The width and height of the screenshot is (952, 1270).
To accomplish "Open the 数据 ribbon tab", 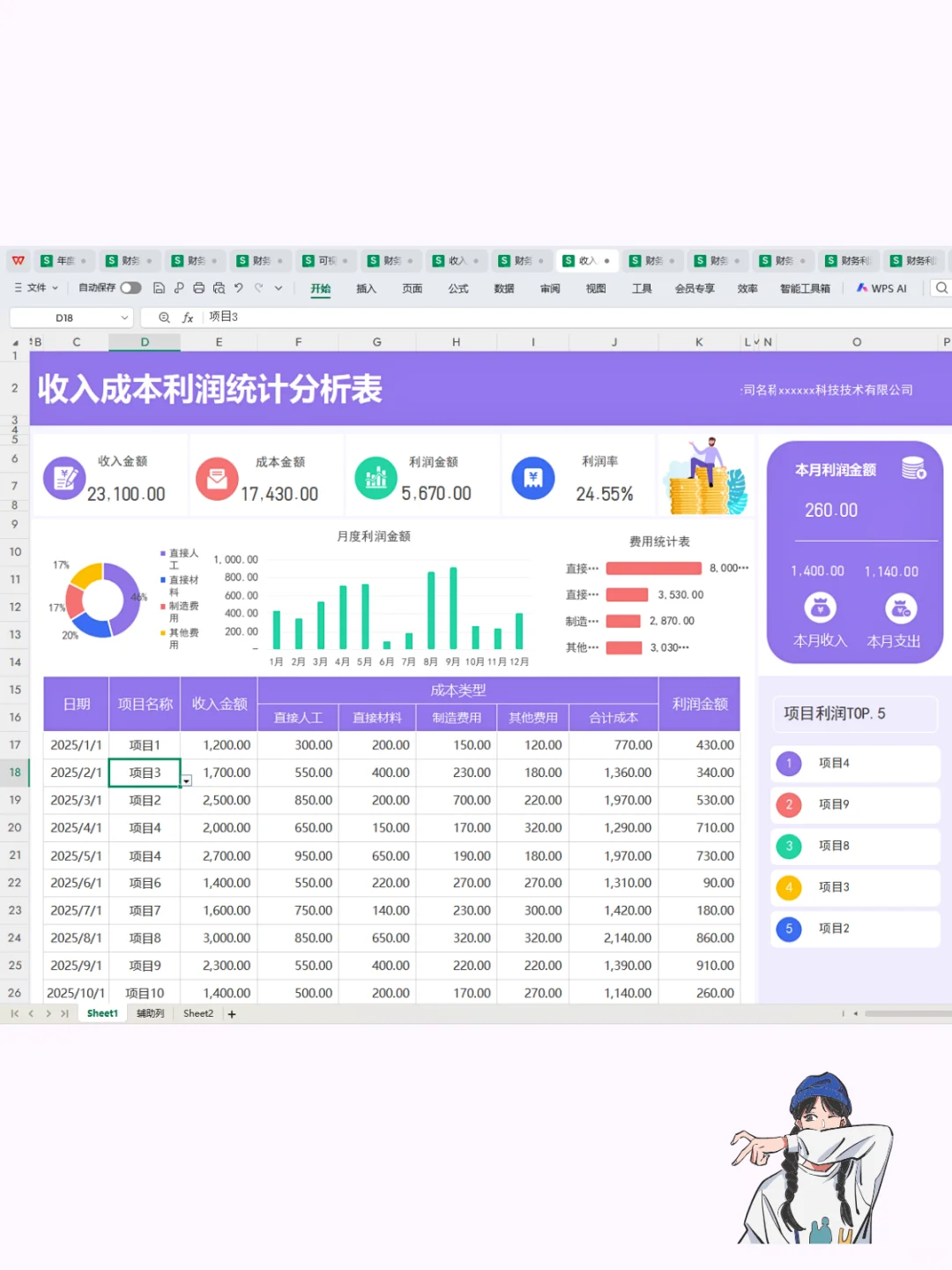I will point(503,288).
